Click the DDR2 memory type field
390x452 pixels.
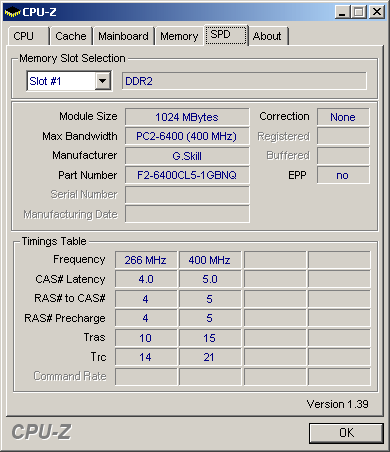pos(244,81)
